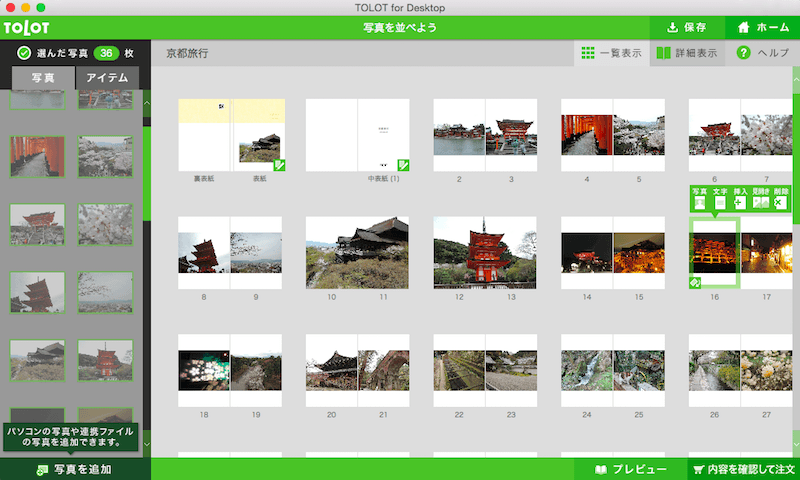Click the 保存 save button
Screen dimensions: 800x480
687,28
